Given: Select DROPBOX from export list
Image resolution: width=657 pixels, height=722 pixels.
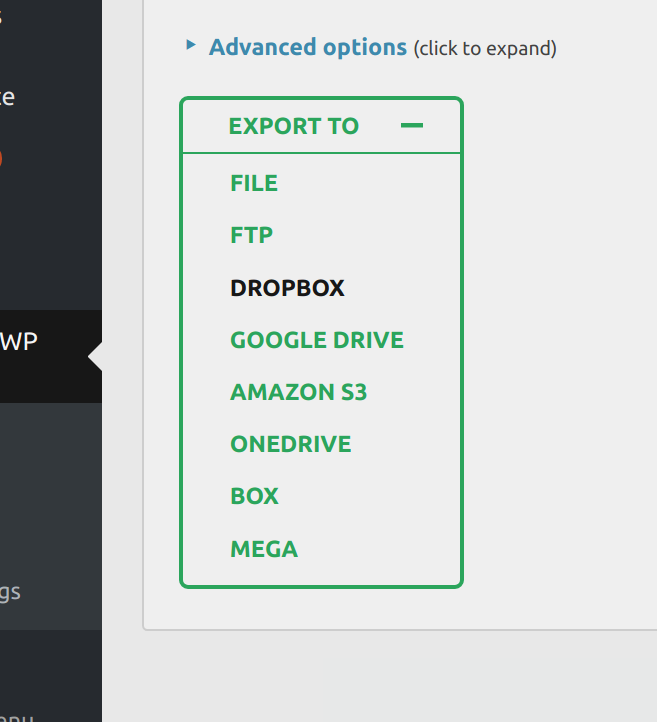Looking at the screenshot, I should click(287, 288).
